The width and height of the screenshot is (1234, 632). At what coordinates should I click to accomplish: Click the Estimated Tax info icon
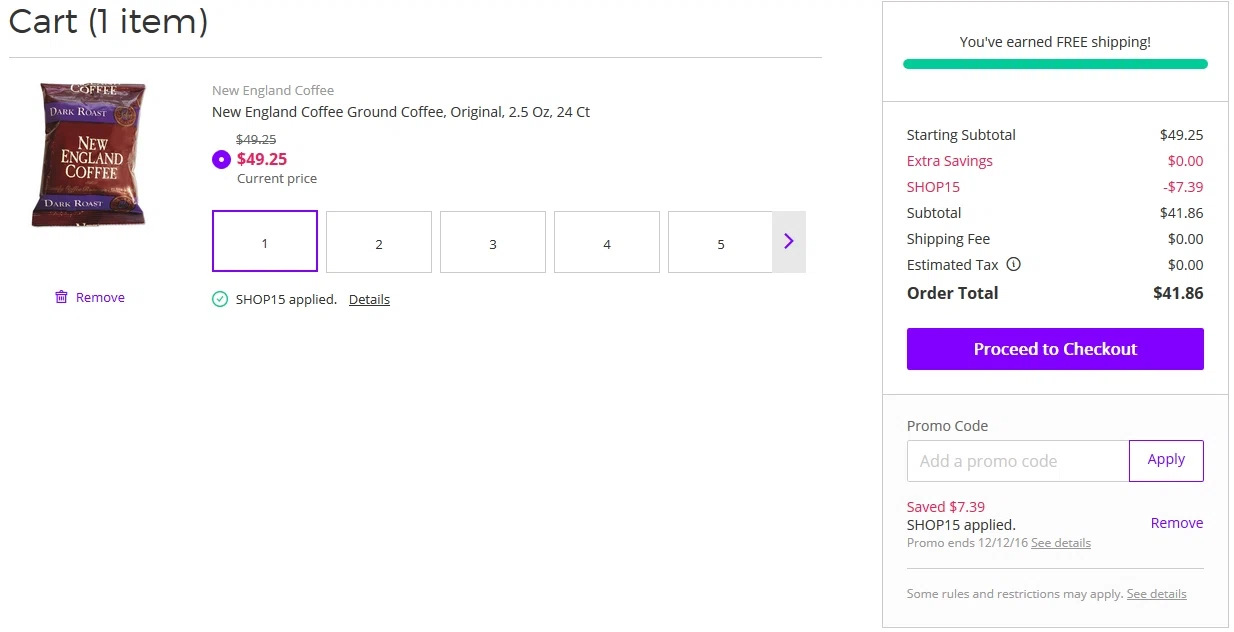1014,265
